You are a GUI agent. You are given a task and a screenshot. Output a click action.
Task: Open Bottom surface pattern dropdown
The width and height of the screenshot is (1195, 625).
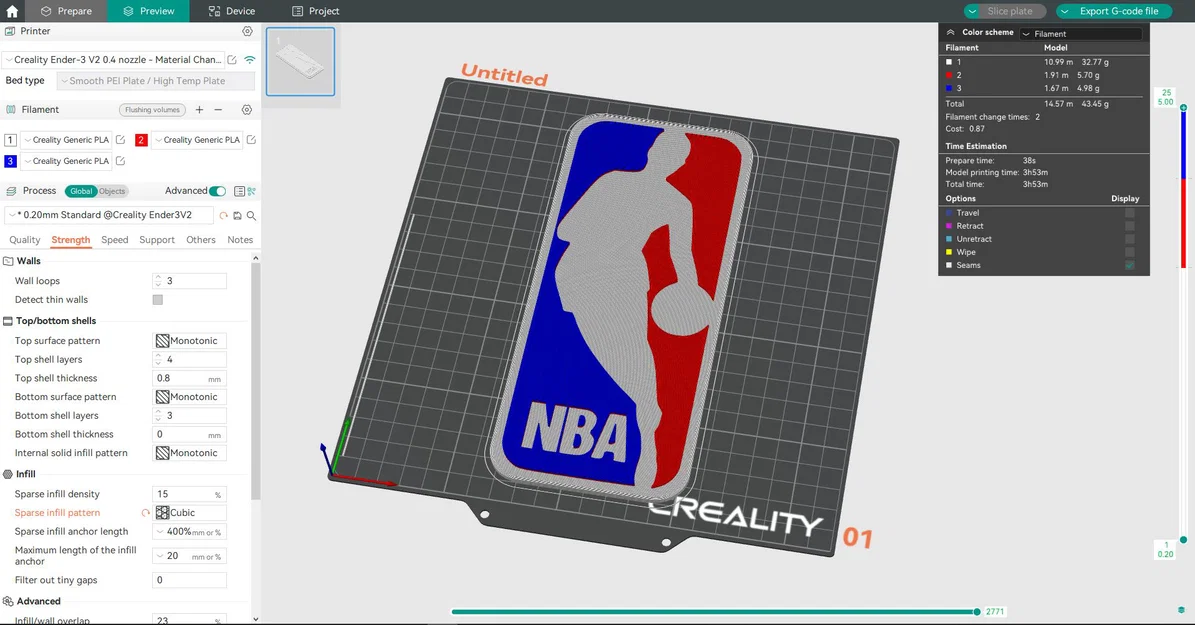coord(190,396)
